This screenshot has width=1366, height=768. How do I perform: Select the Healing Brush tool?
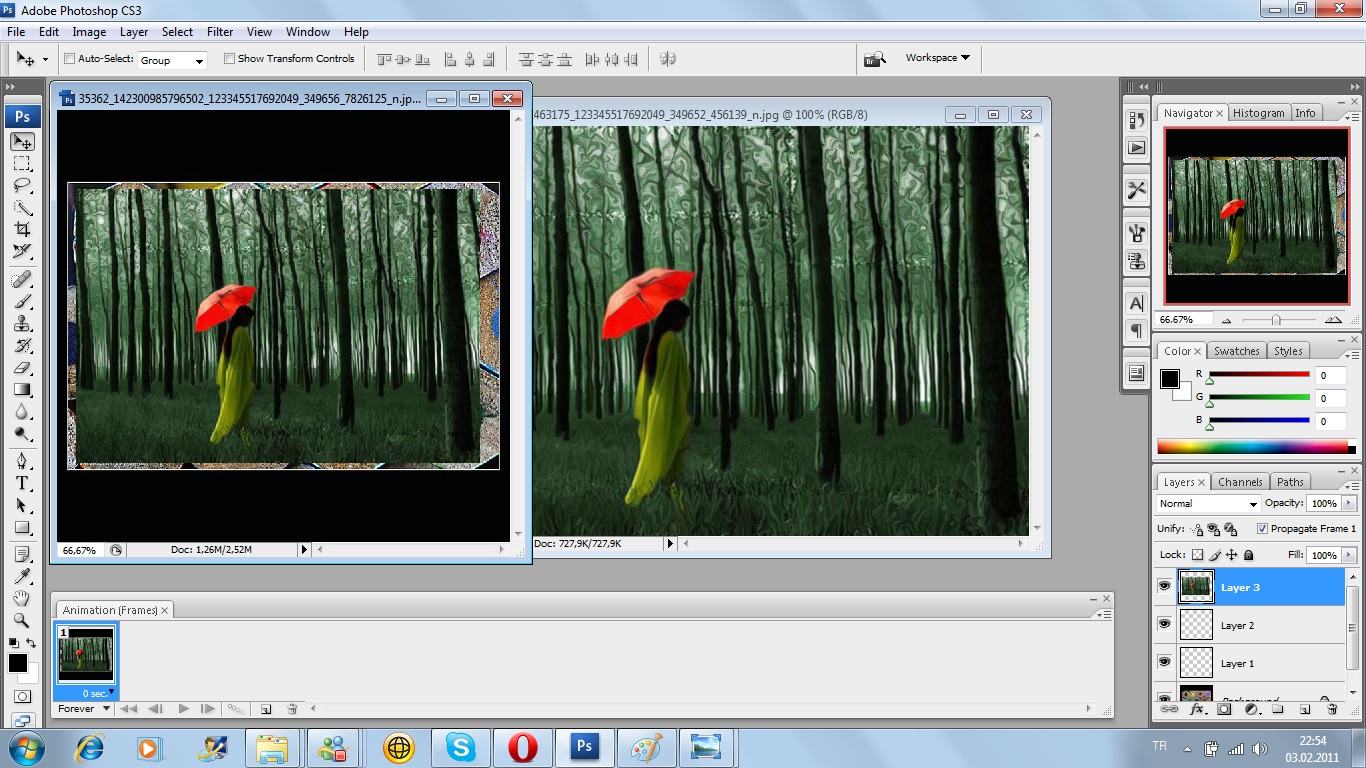pos(22,279)
